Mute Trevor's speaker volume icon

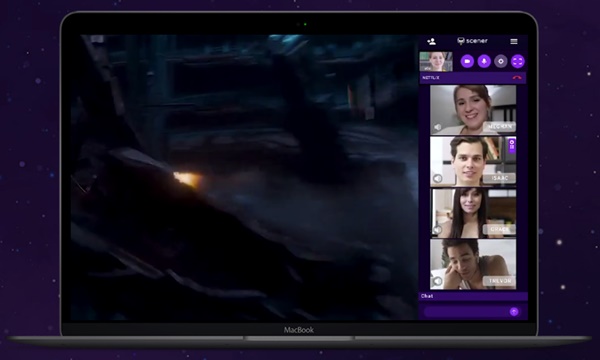click(437, 282)
